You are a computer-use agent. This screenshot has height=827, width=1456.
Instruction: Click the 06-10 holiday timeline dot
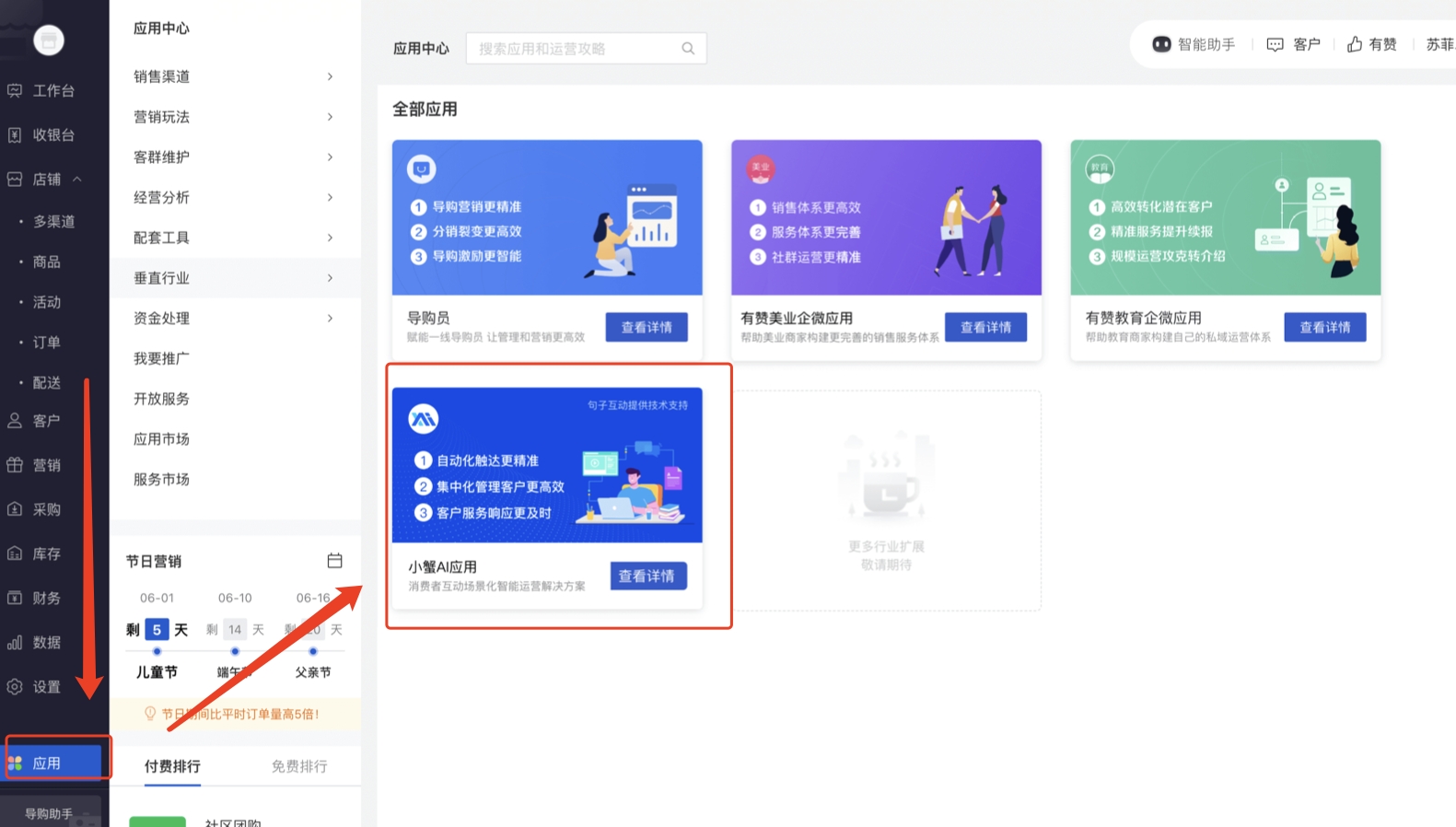coord(235,651)
